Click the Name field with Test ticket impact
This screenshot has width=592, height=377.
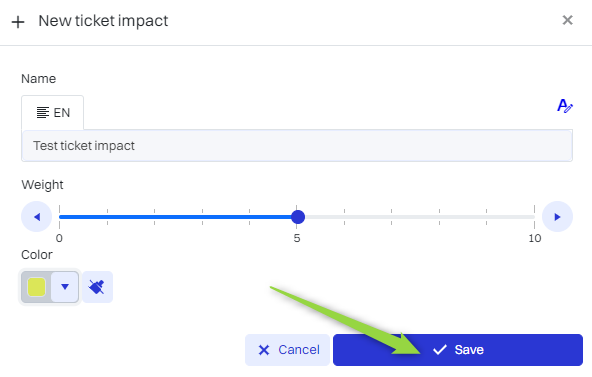[297, 146]
